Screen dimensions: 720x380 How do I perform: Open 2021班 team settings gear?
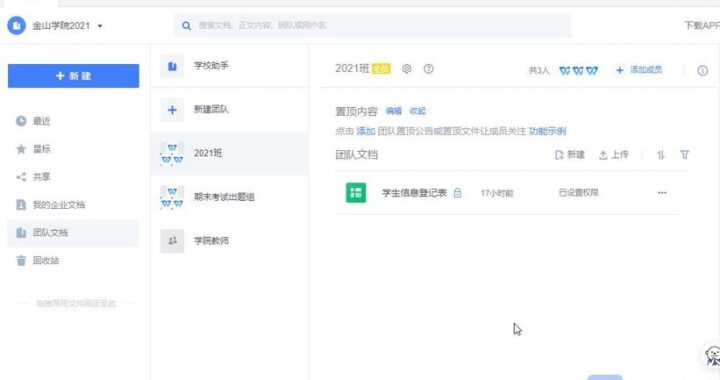point(406,69)
